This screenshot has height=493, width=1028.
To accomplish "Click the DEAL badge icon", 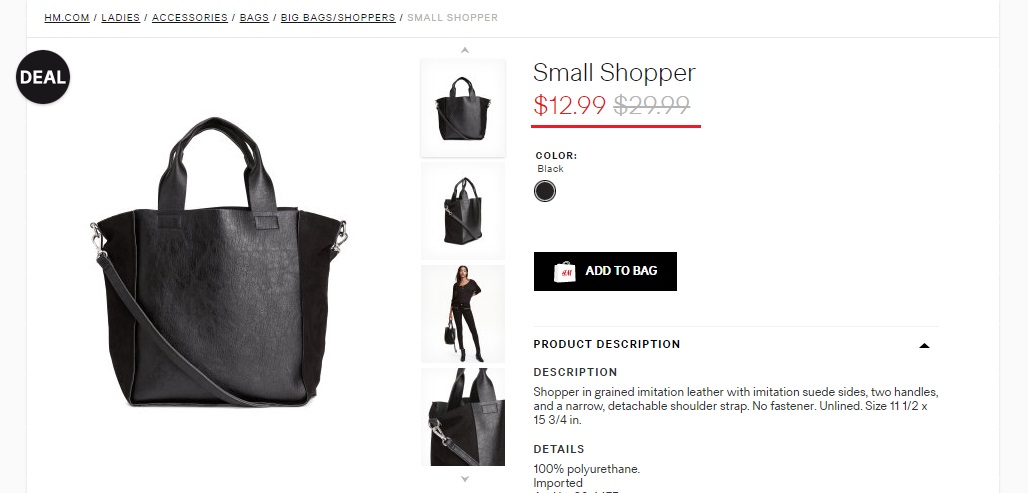I will 43,77.
